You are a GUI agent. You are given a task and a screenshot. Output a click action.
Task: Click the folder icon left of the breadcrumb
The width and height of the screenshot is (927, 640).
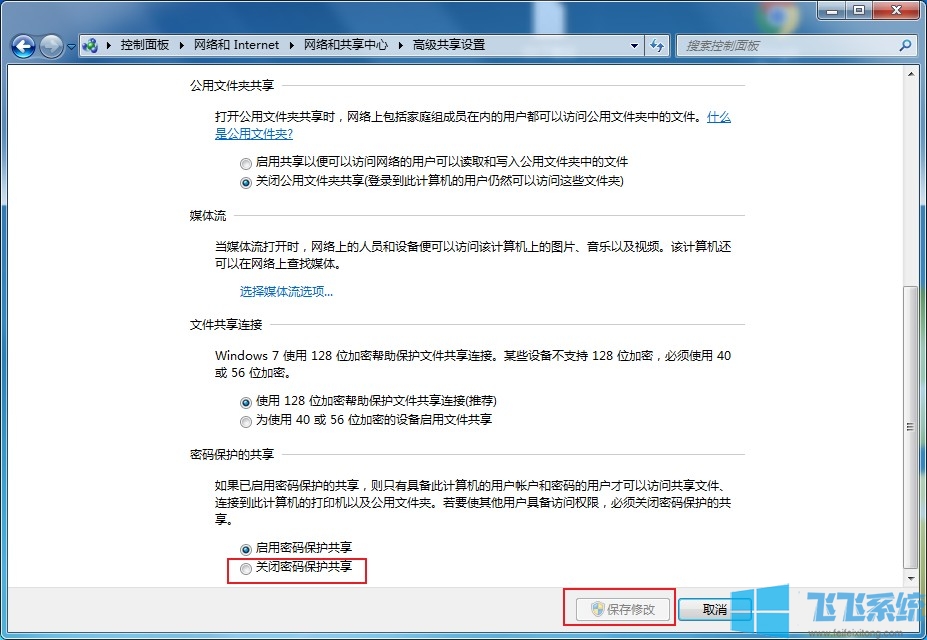click(90, 45)
